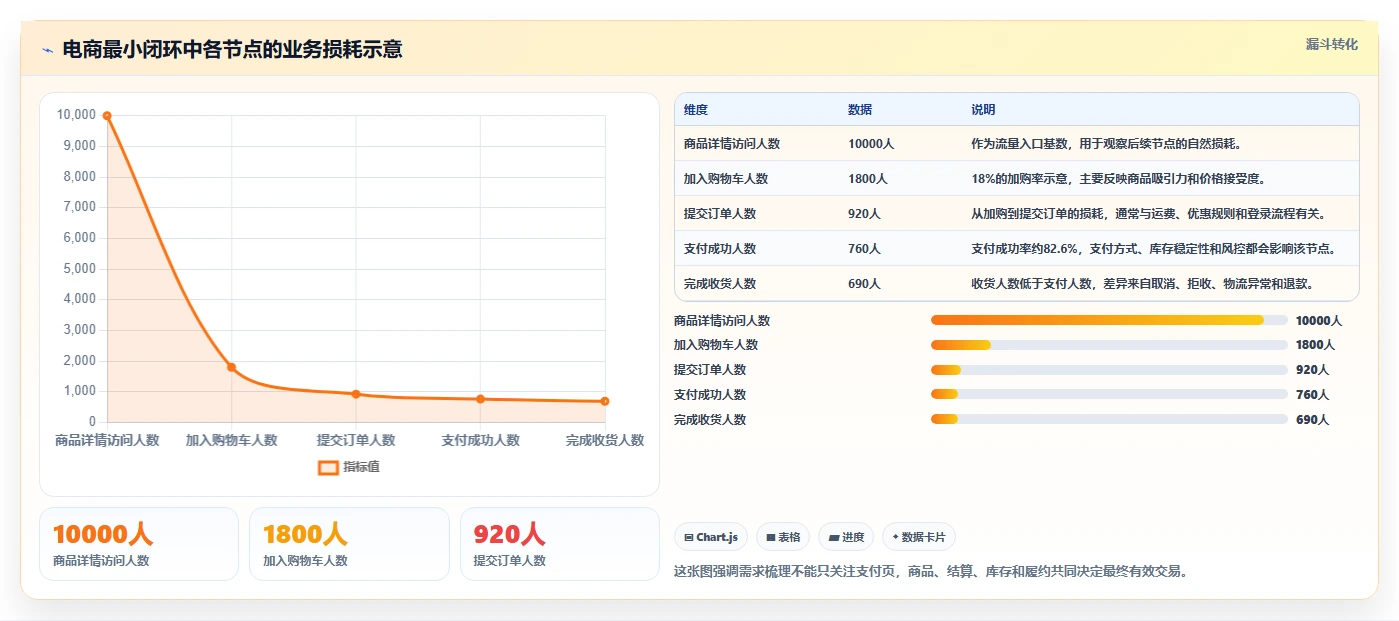The height and width of the screenshot is (621, 1399).
Task: Click the 漏斗转化 tag in header
Action: [x=1332, y=44]
